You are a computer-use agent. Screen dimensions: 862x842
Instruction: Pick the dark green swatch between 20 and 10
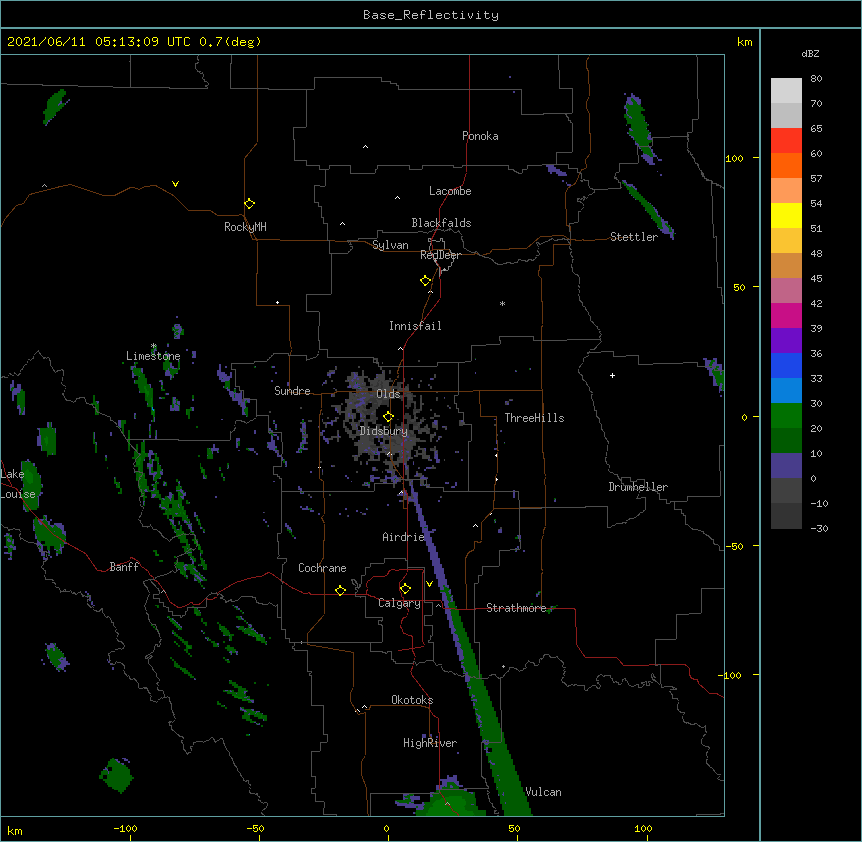(x=786, y=441)
